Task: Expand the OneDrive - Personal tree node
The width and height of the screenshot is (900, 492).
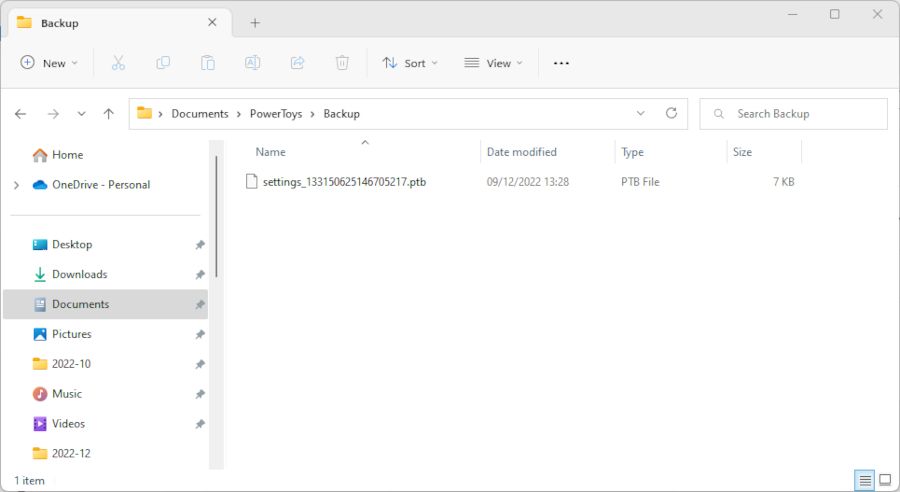Action: coord(16,185)
